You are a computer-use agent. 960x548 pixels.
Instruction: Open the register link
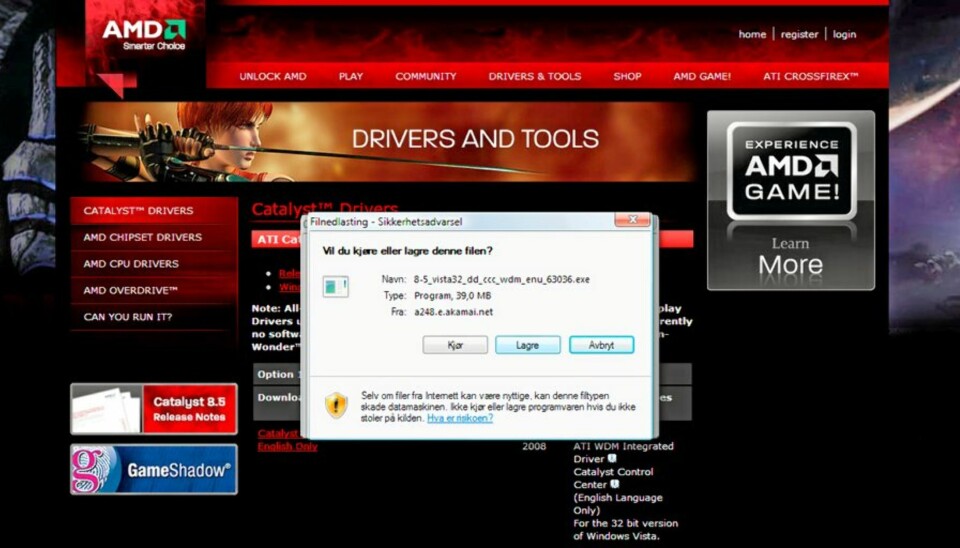point(799,35)
